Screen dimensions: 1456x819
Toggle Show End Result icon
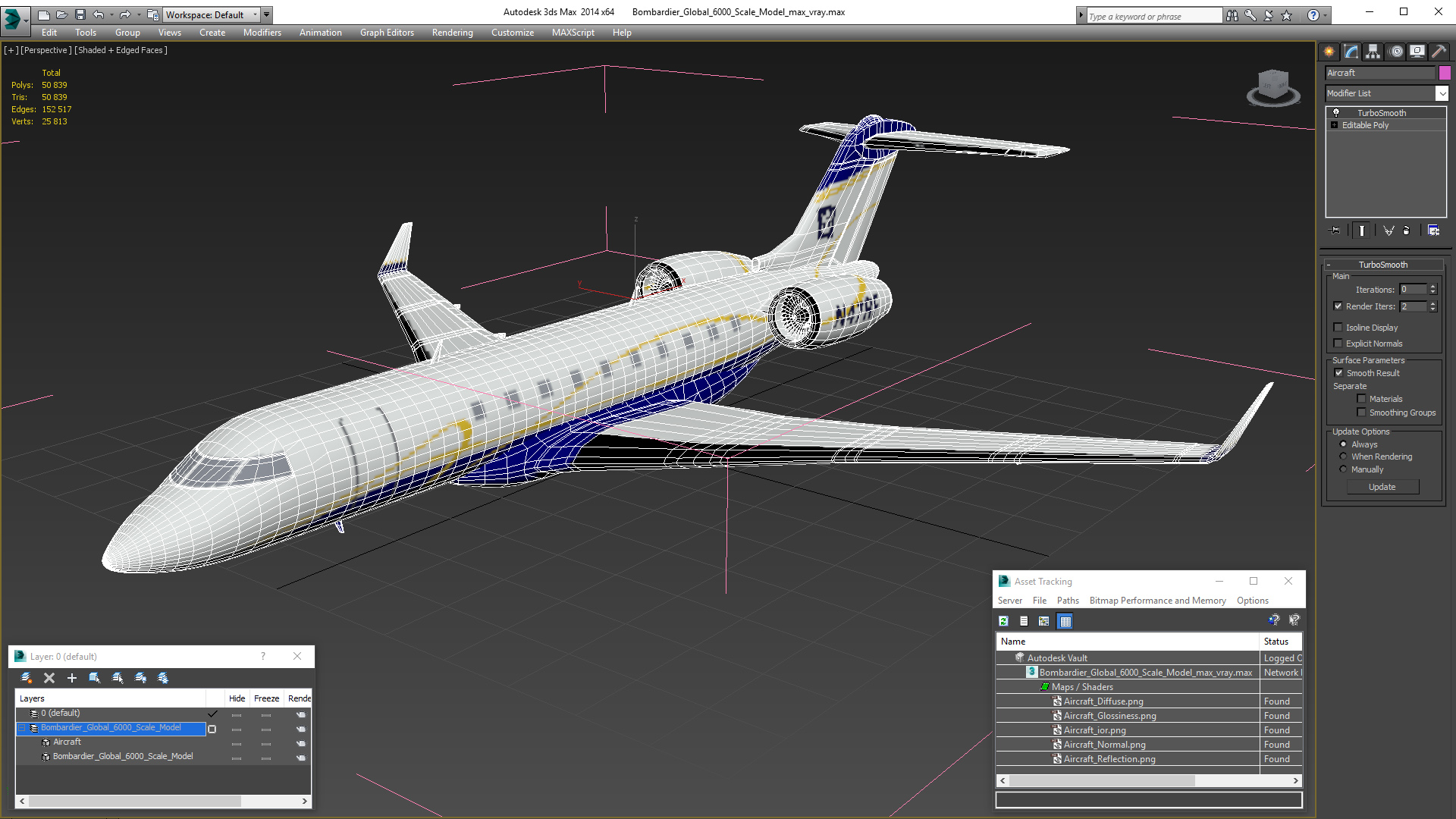point(1362,231)
